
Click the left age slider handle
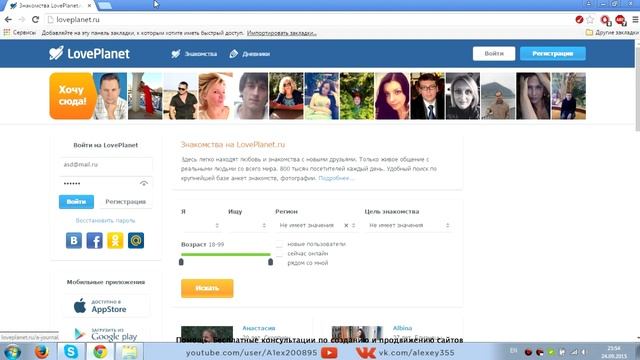[x=181, y=262]
